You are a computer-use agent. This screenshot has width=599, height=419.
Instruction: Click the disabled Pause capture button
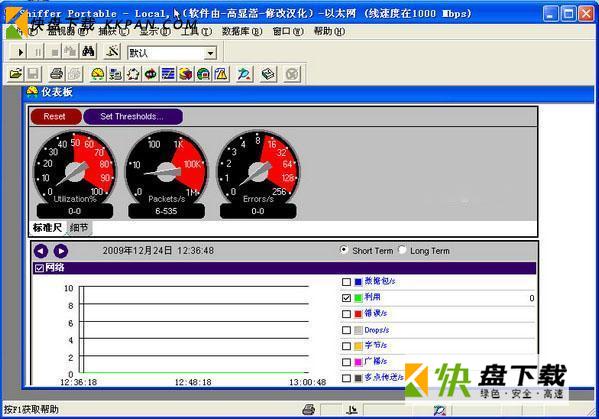click(37, 52)
